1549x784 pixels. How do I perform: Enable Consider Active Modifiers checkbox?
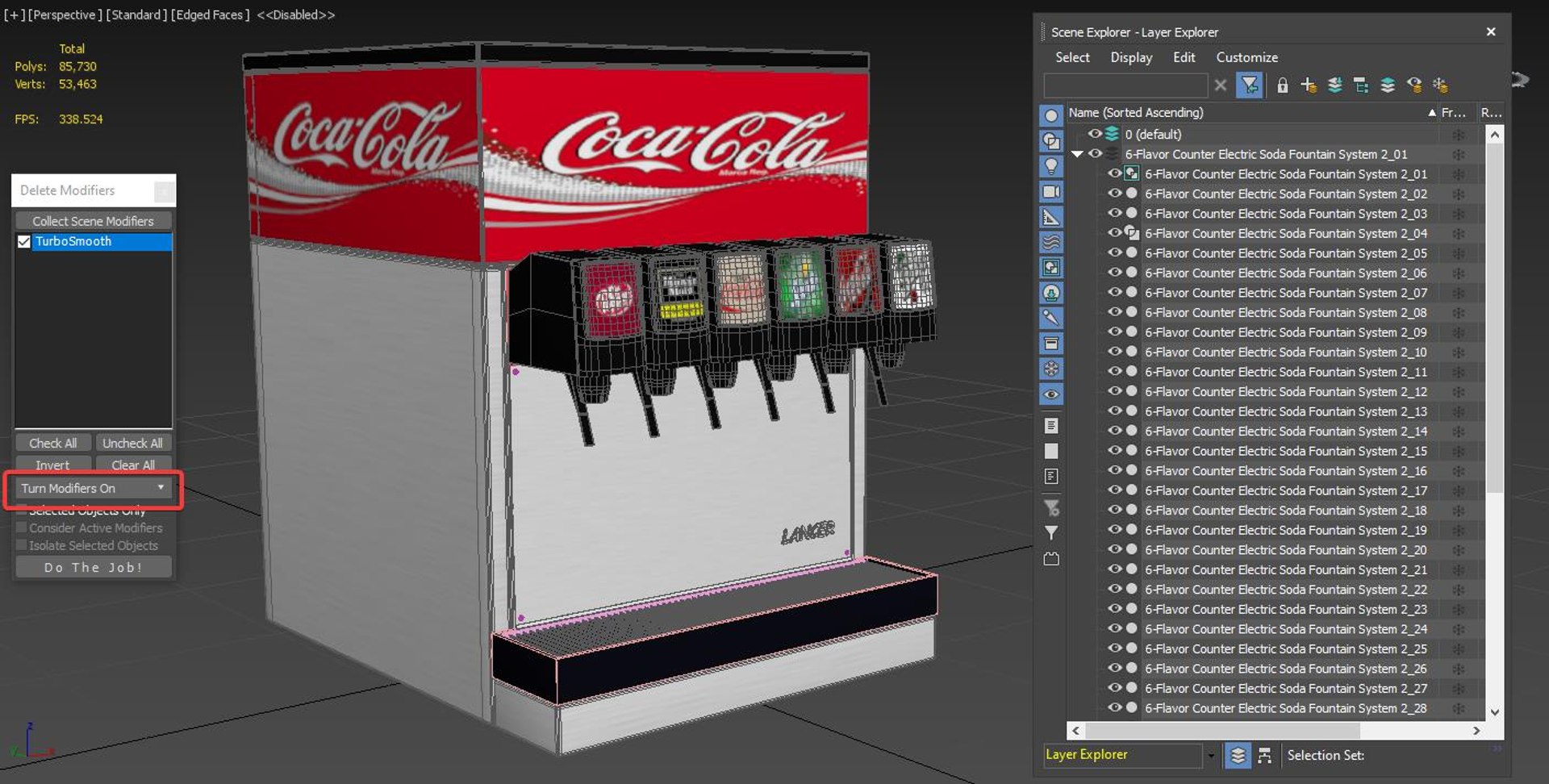click(22, 528)
